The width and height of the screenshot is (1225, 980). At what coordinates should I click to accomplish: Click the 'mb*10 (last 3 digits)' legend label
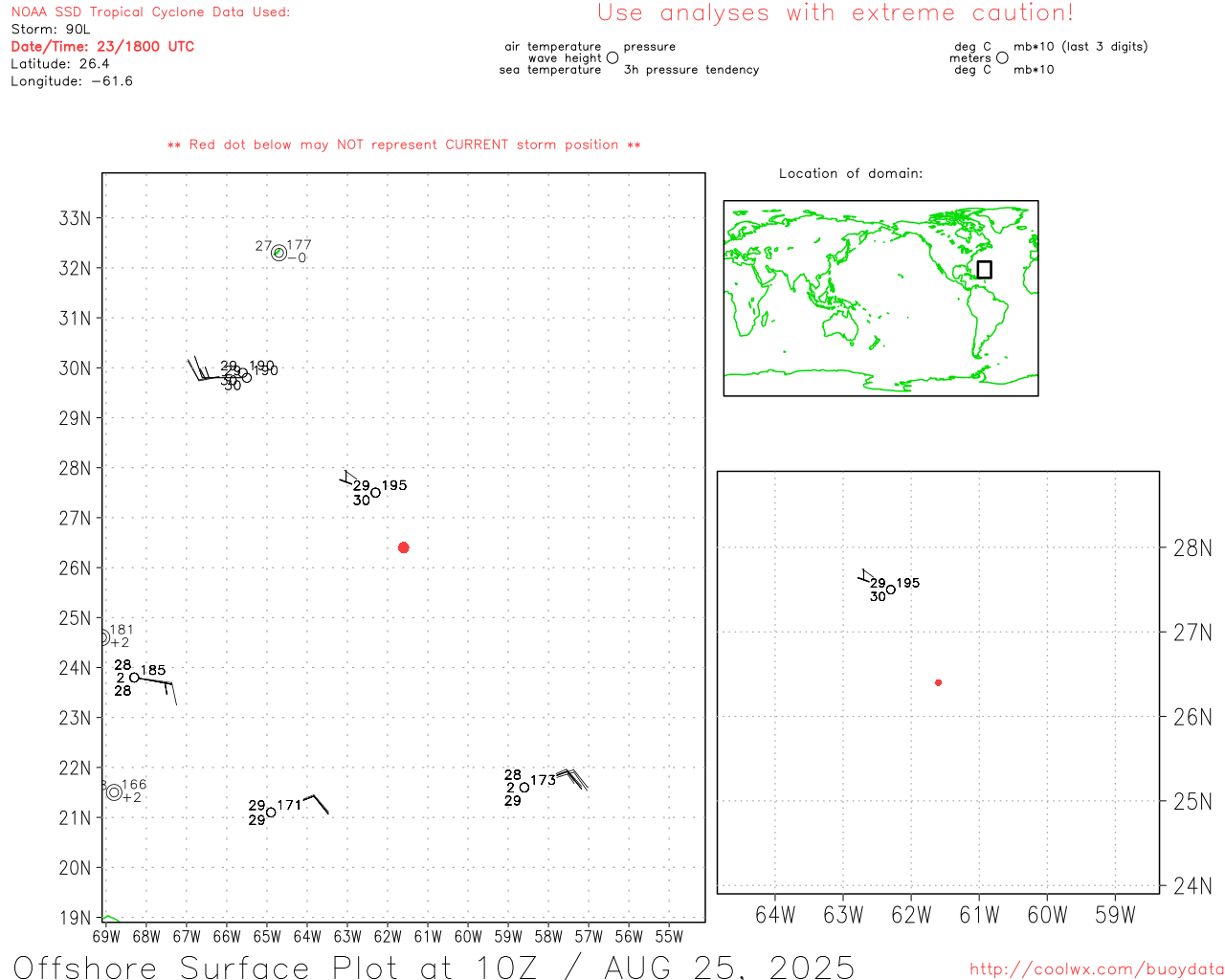click(x=1080, y=47)
